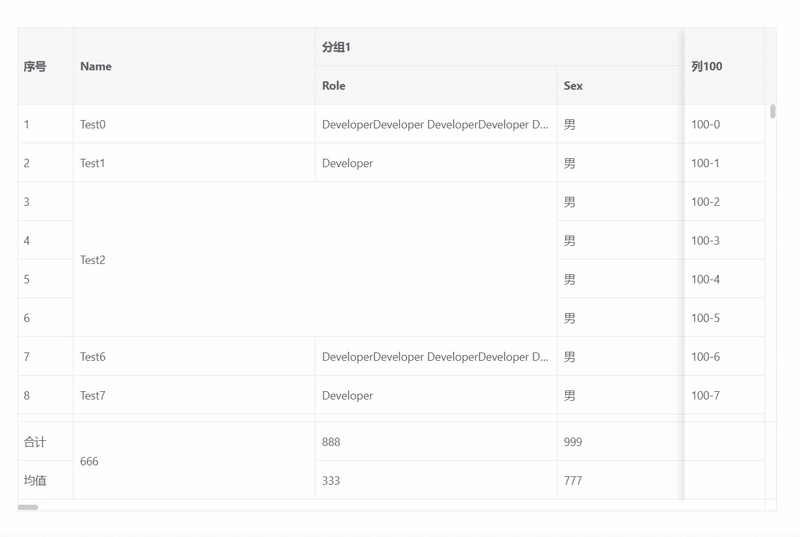The height and width of the screenshot is (537, 800).
Task: Click the truncated Role cell in Test0 row
Action: coord(436,124)
